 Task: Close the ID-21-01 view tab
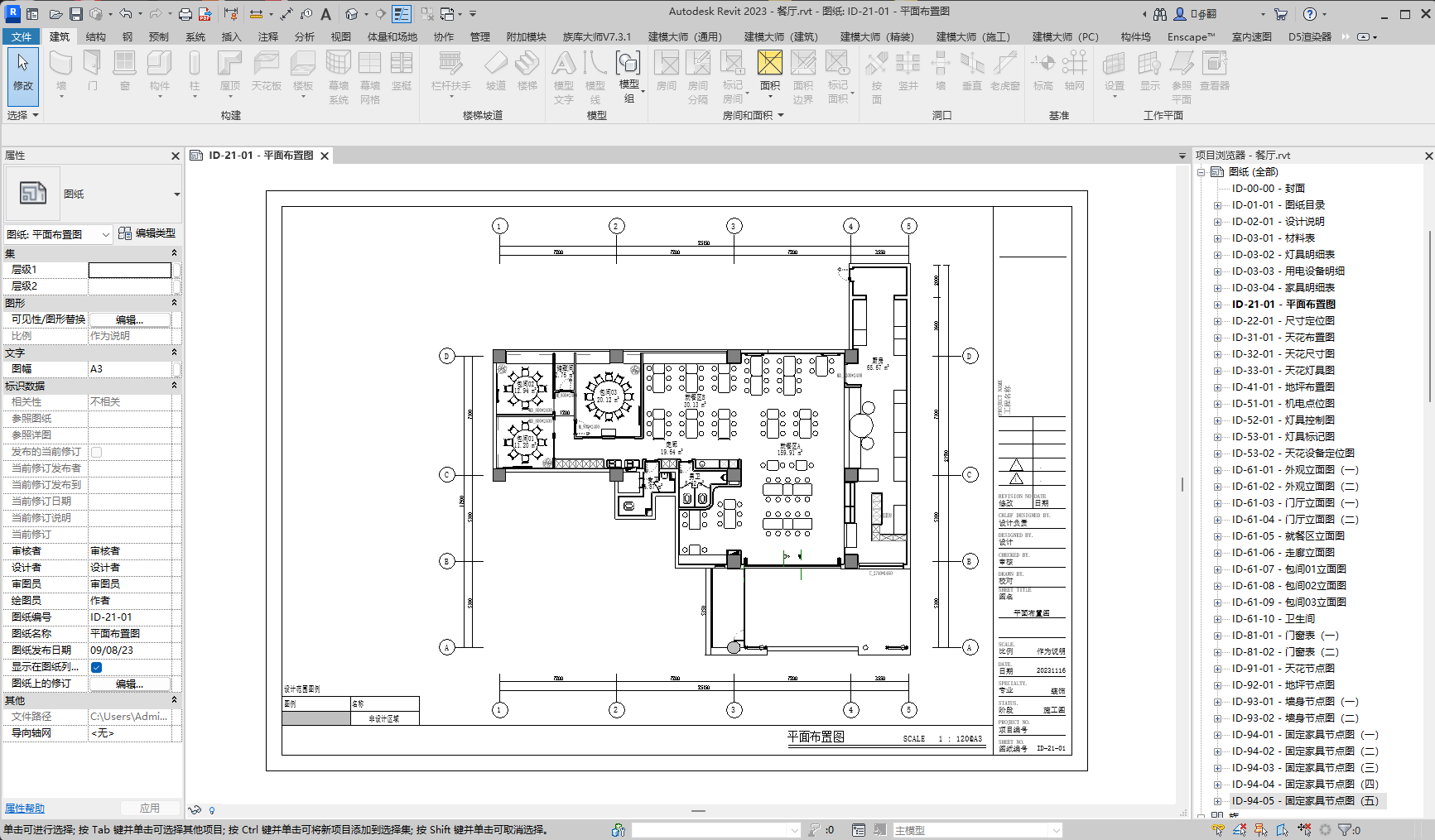point(325,156)
